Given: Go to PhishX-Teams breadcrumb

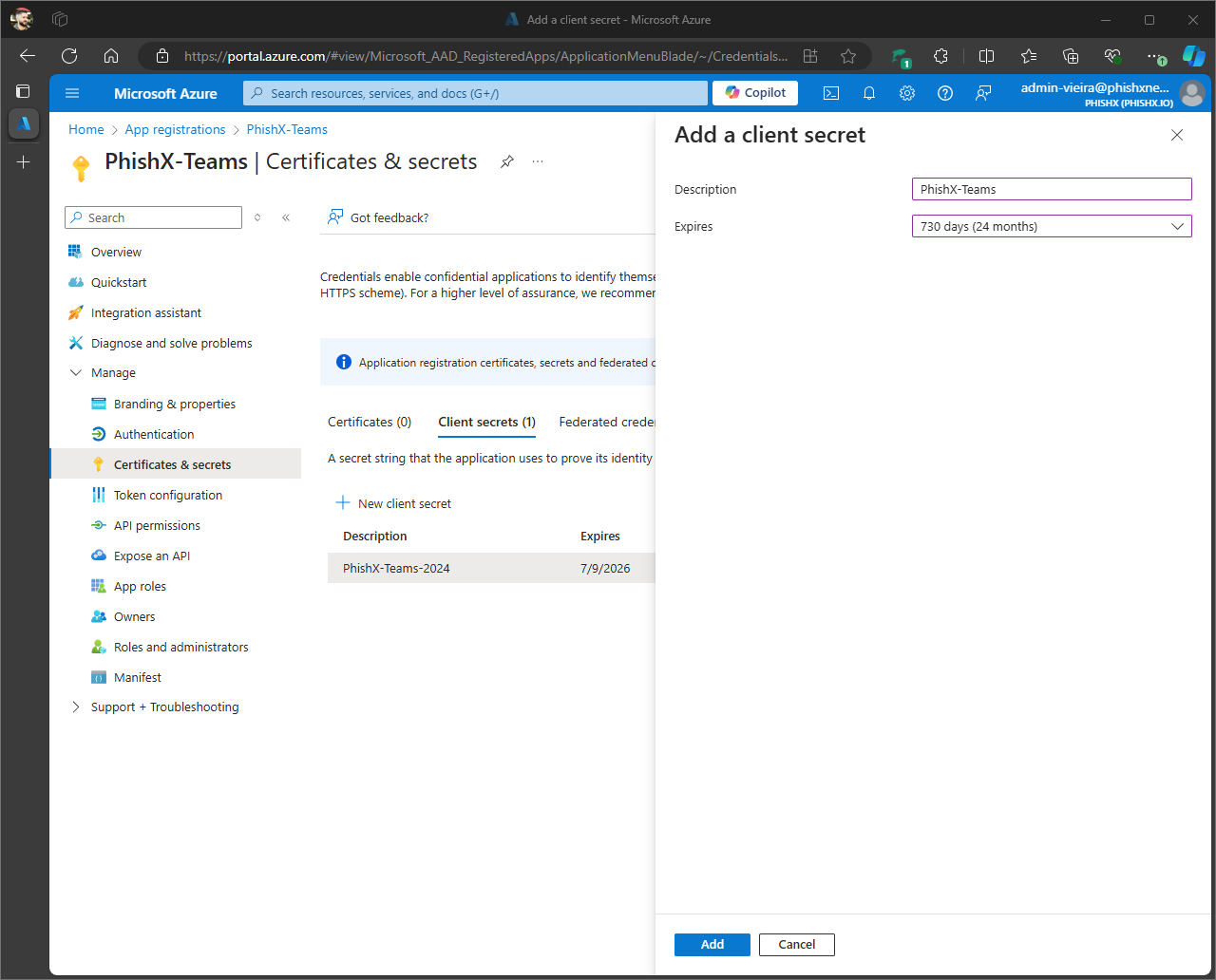Looking at the screenshot, I should tap(287, 129).
